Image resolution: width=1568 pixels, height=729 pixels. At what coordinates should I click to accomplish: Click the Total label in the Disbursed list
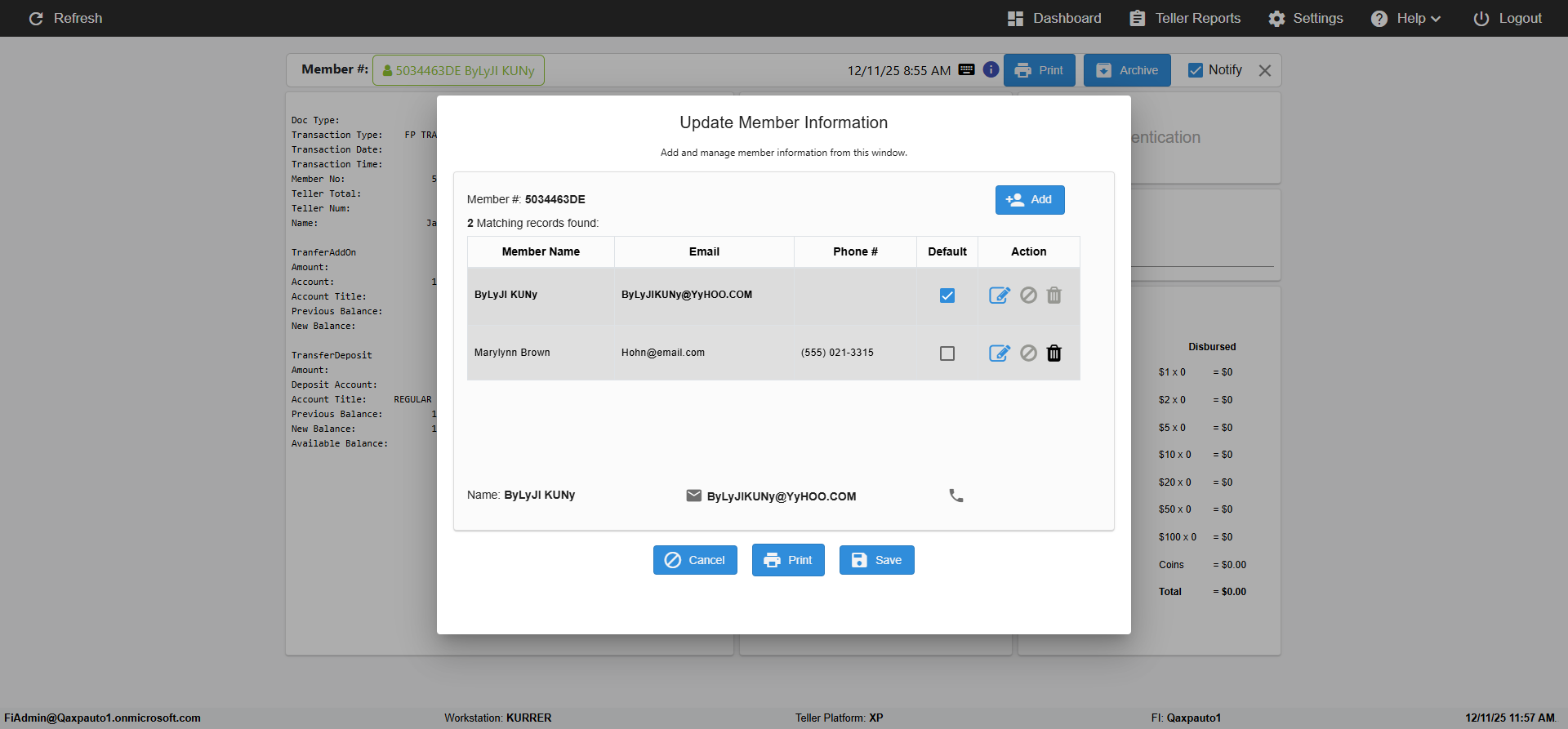point(1170,592)
